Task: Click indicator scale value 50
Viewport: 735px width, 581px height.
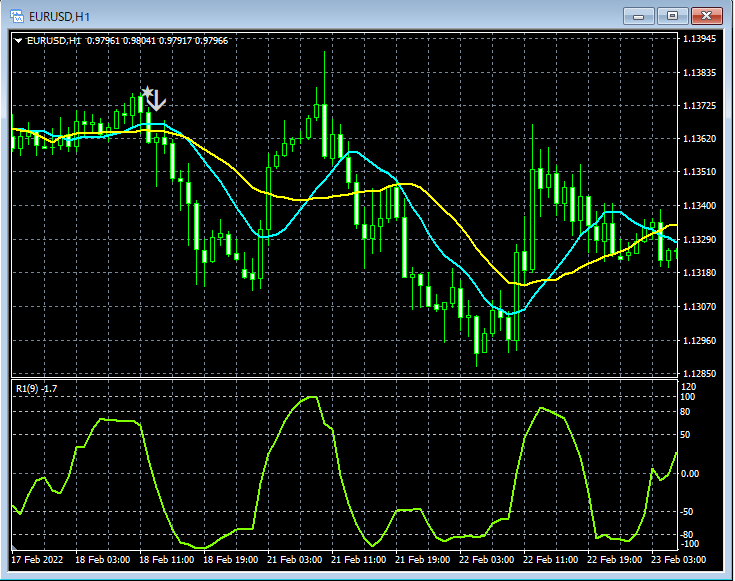Action: coord(685,435)
